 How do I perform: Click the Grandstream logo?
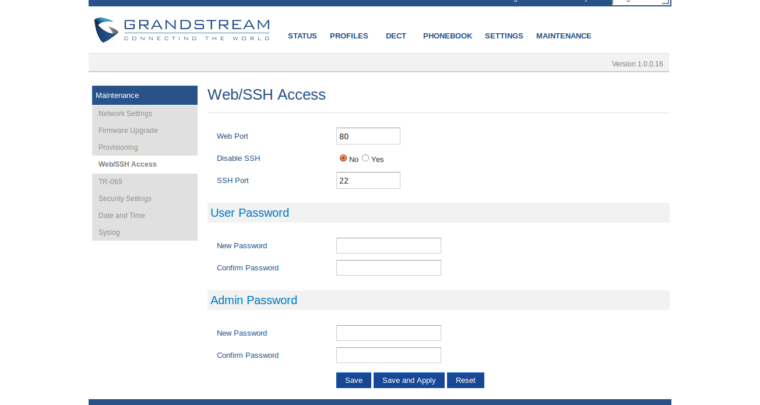tap(181, 29)
